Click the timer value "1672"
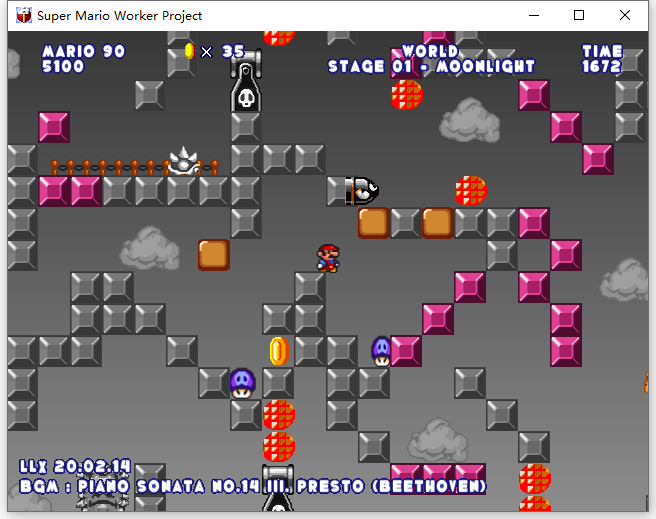The height and width of the screenshot is (519, 656). click(x=601, y=66)
